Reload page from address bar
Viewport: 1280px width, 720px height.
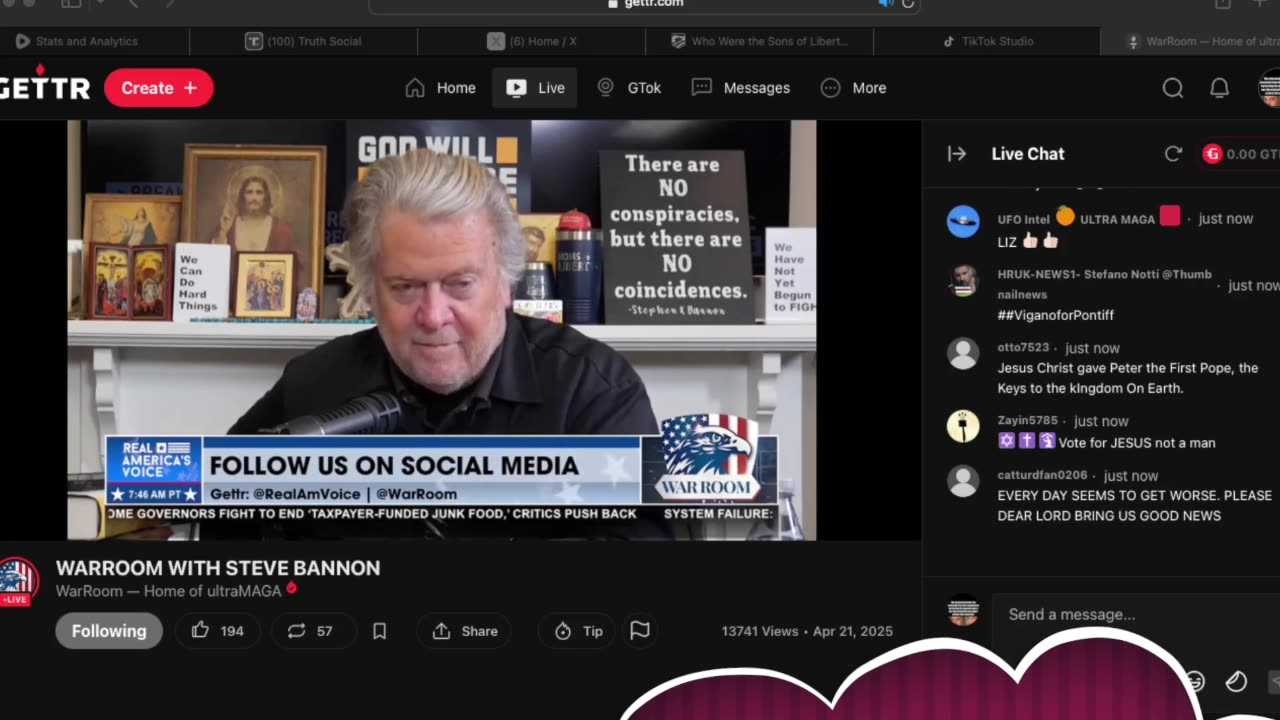[x=908, y=3]
